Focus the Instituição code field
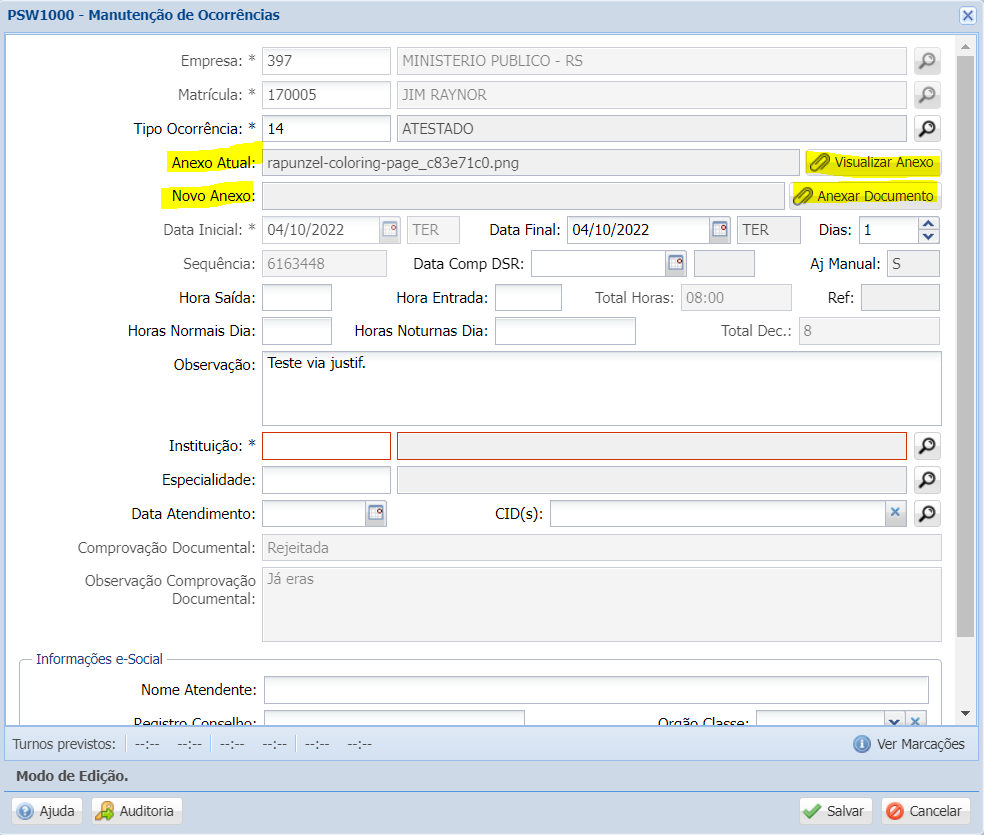The height and width of the screenshot is (835, 984). click(326, 446)
